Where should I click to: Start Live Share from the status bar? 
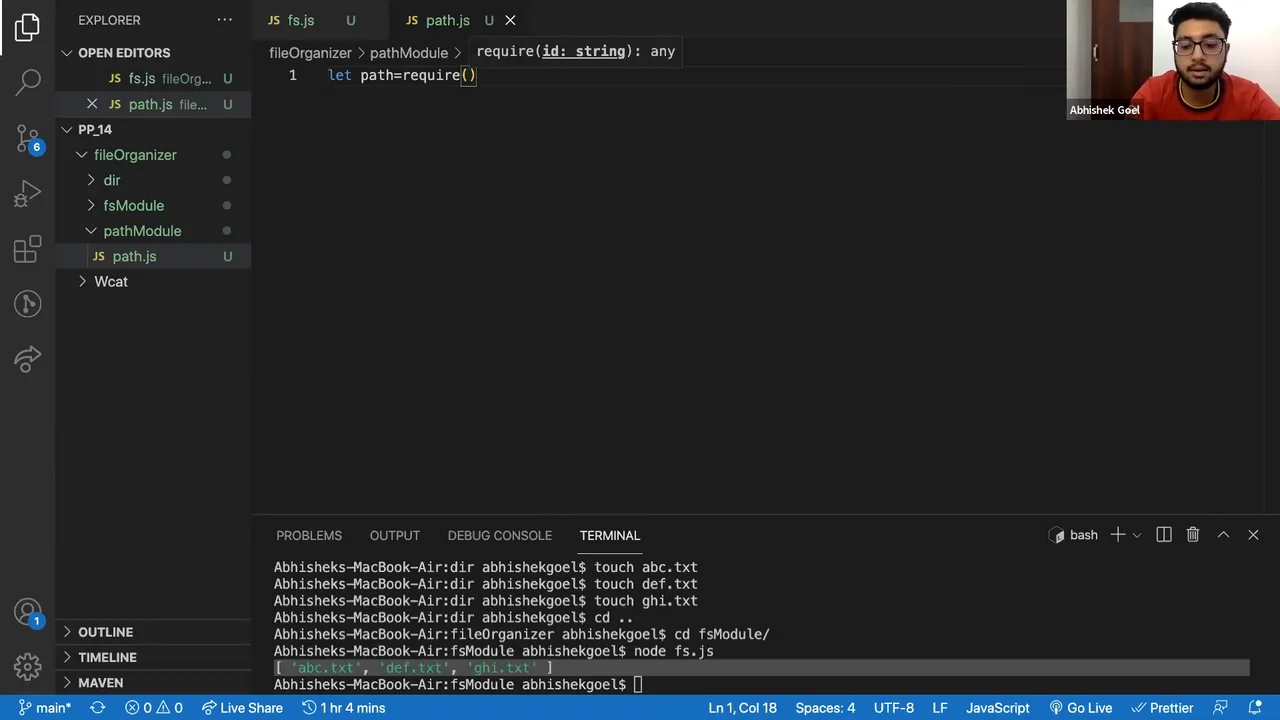click(x=241, y=708)
